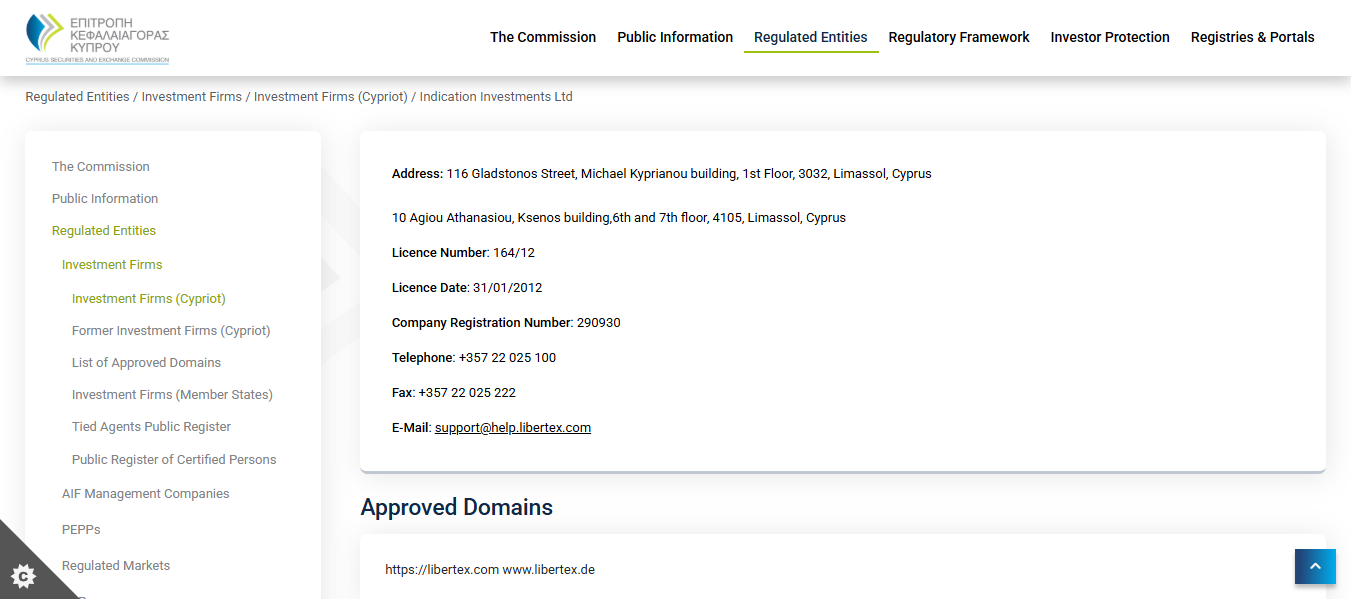The width and height of the screenshot is (1351, 599).
Task: Open the cookie settings gear icon
Action: [x=23, y=575]
